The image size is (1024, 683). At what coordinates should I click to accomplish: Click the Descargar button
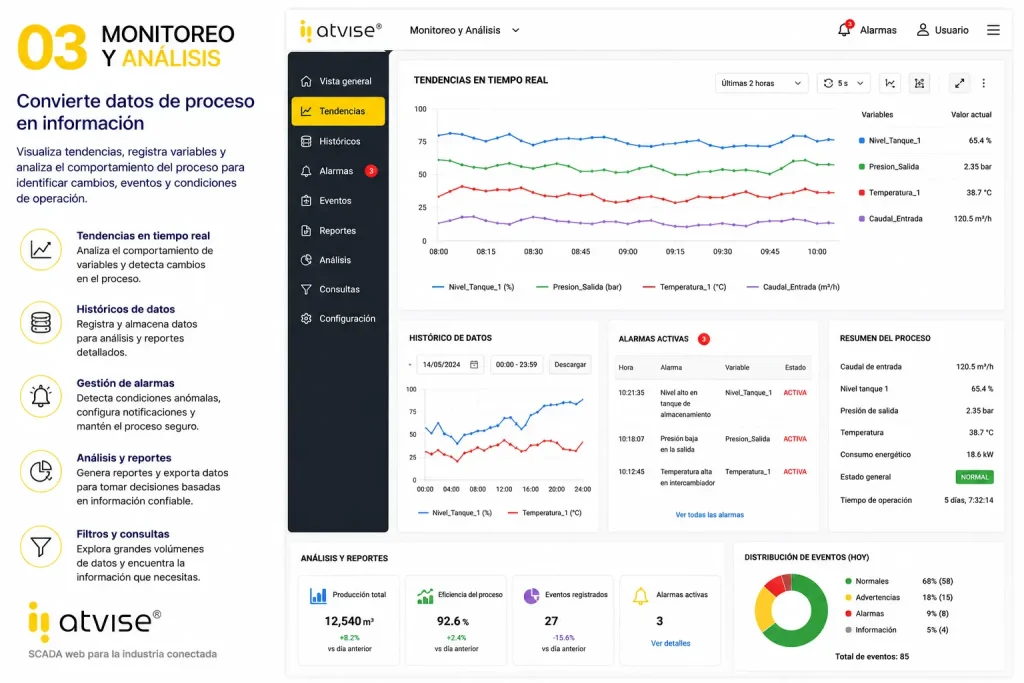coord(570,364)
